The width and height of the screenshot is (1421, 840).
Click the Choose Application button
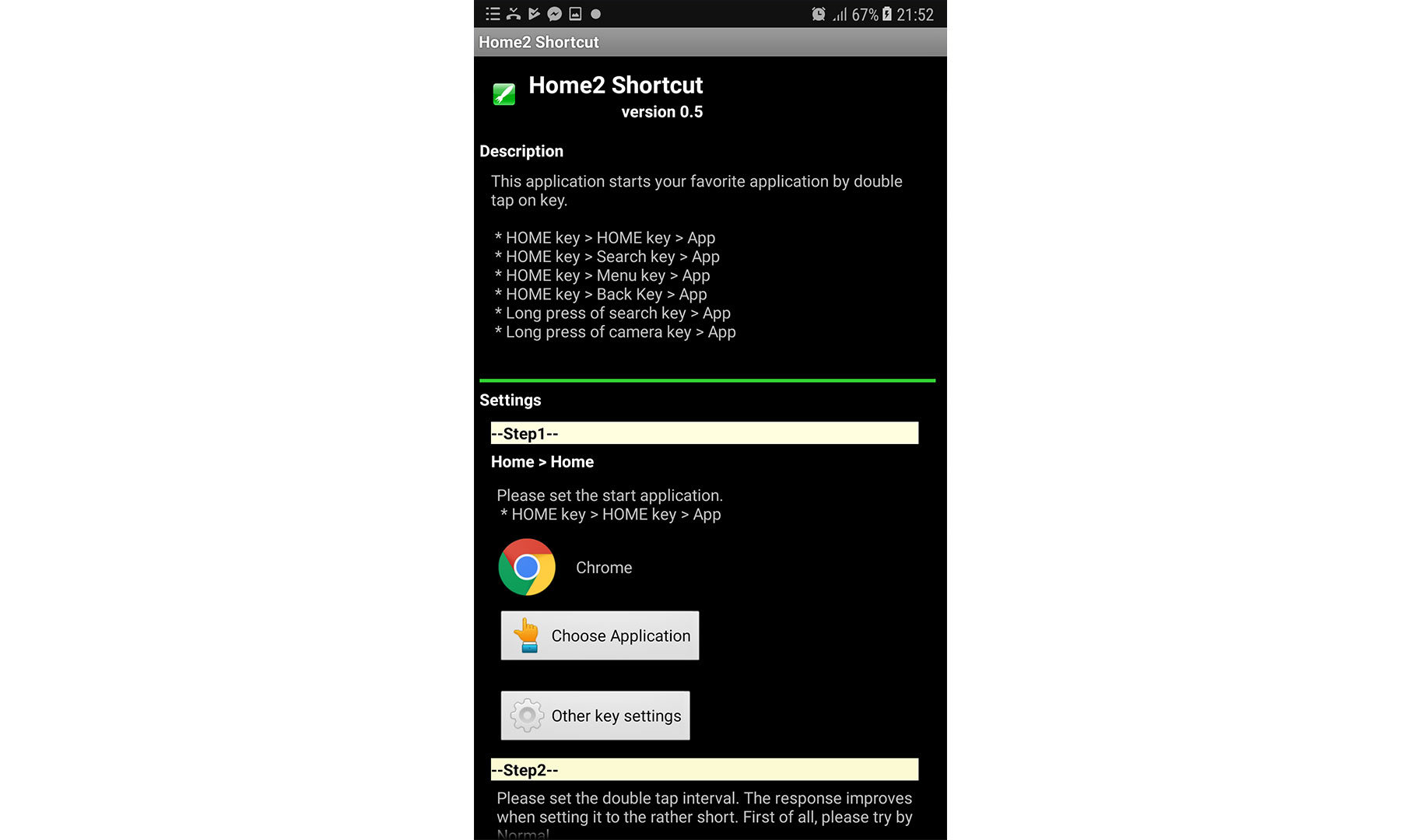pos(600,635)
